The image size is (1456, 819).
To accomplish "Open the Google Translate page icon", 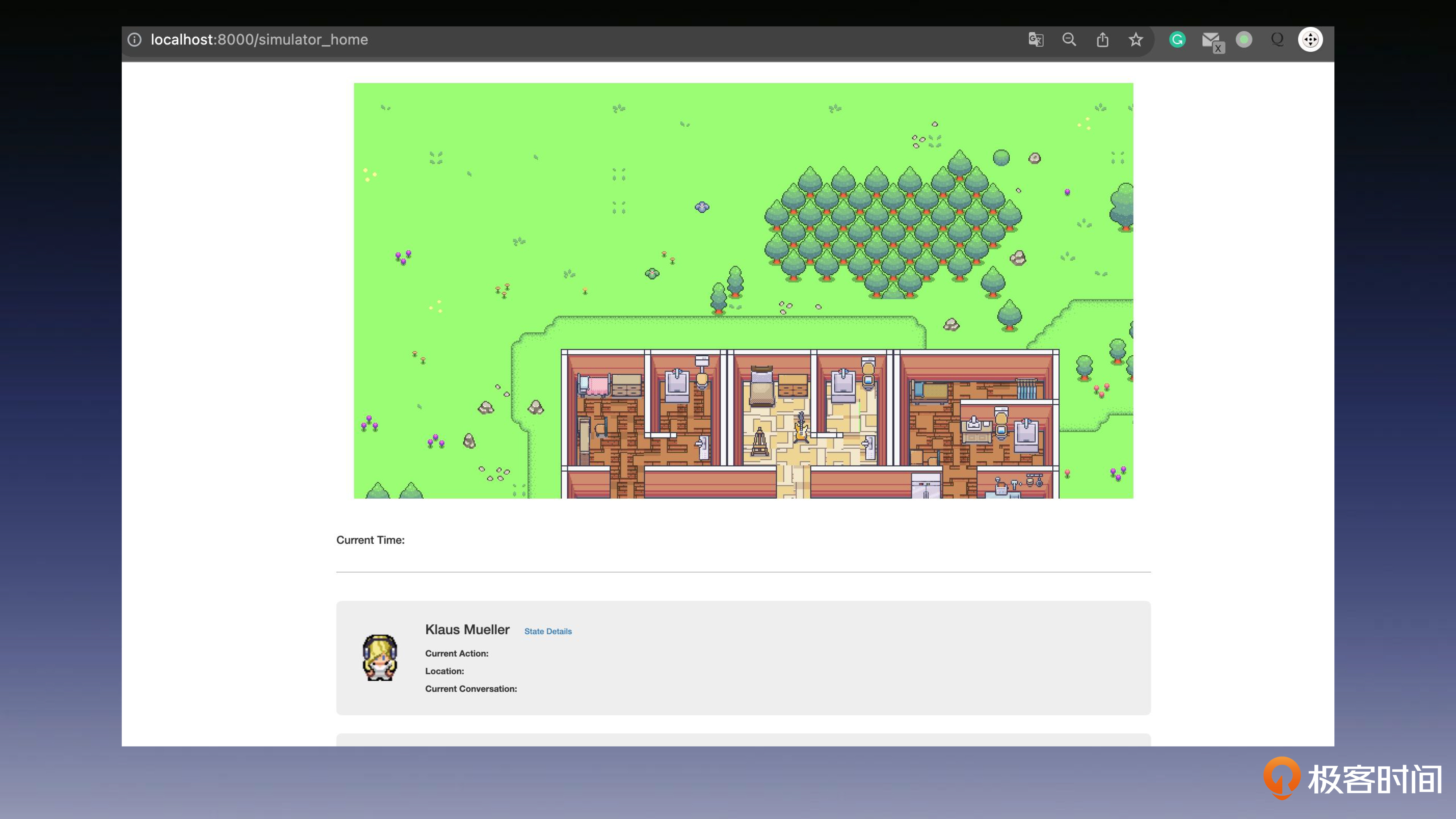I will 1036,40.
